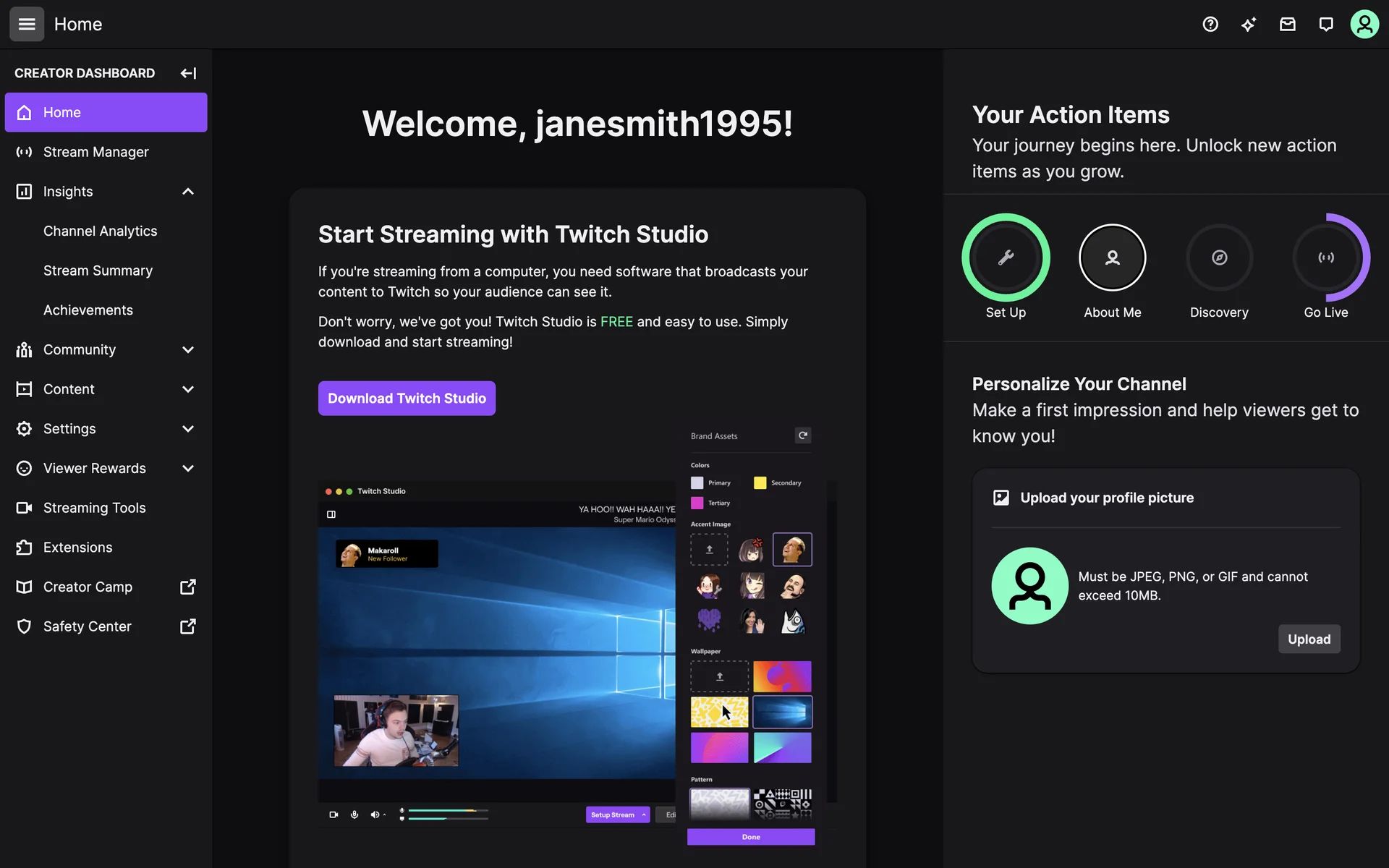Screen dimensions: 1389x868
Task: Collapse the Insights section
Action: (x=188, y=192)
